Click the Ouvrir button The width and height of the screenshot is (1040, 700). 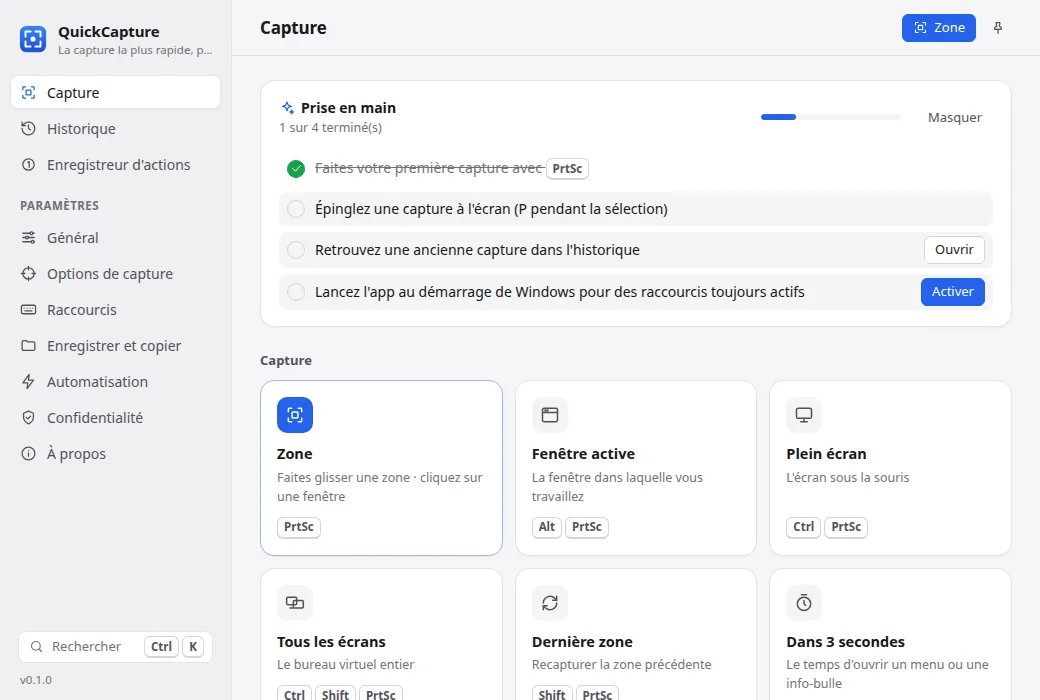pos(954,249)
